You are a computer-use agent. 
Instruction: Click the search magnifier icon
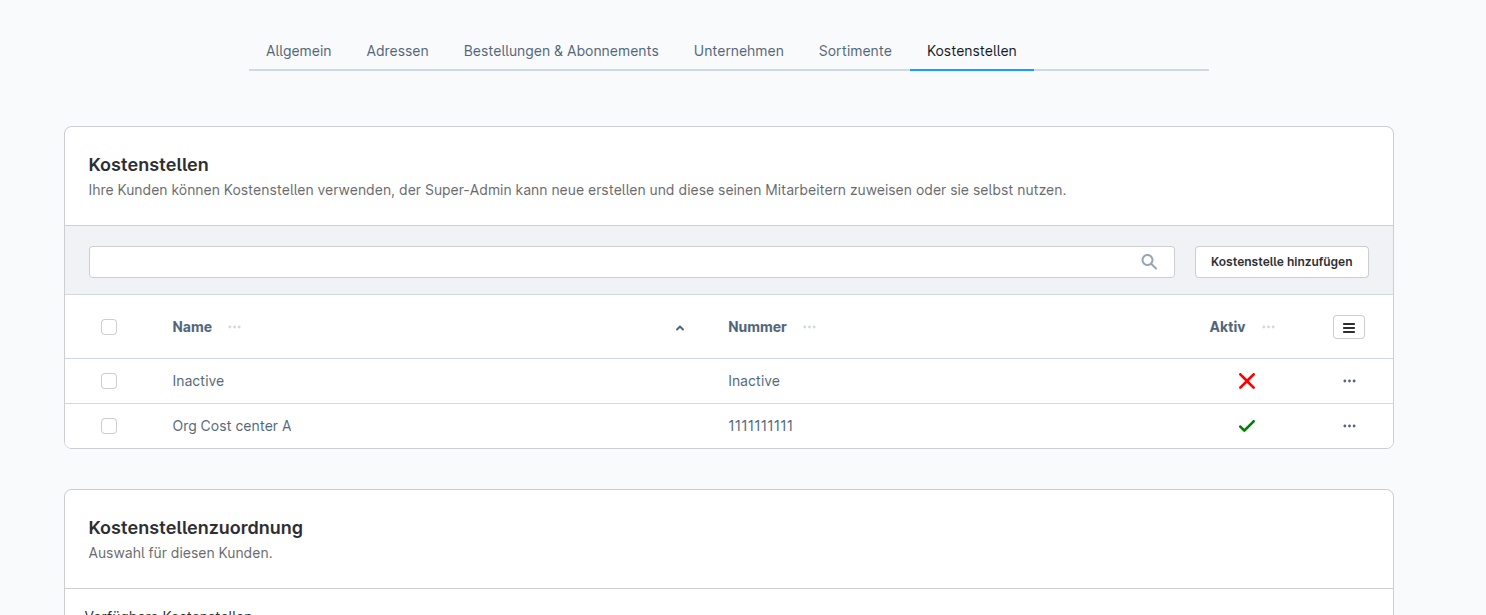coord(1149,262)
